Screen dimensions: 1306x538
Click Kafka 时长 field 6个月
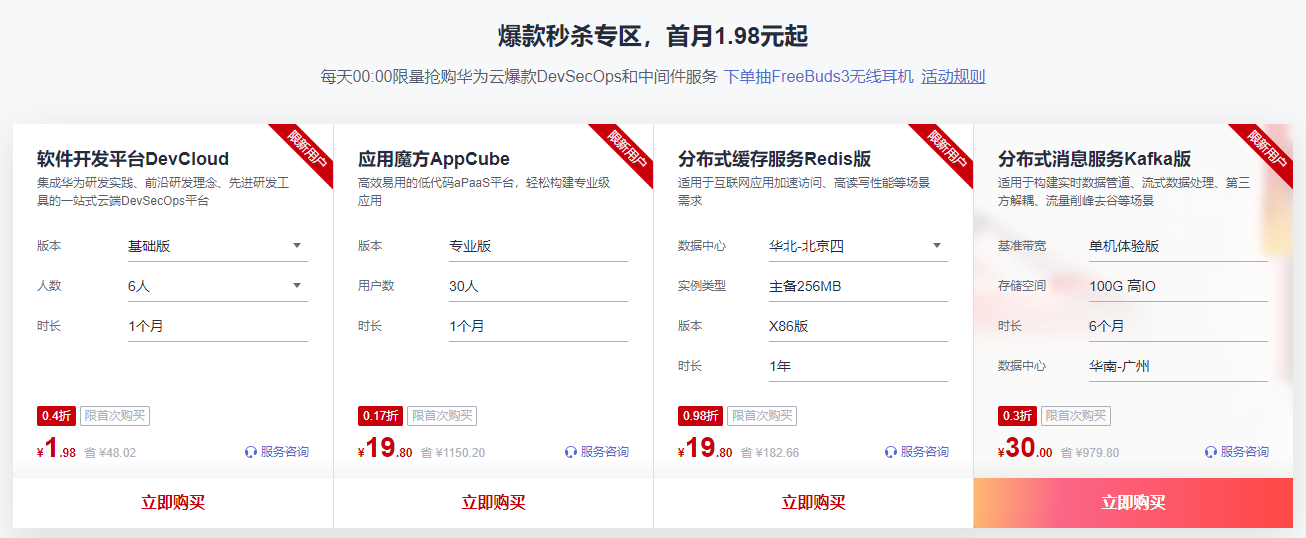click(x=1178, y=326)
